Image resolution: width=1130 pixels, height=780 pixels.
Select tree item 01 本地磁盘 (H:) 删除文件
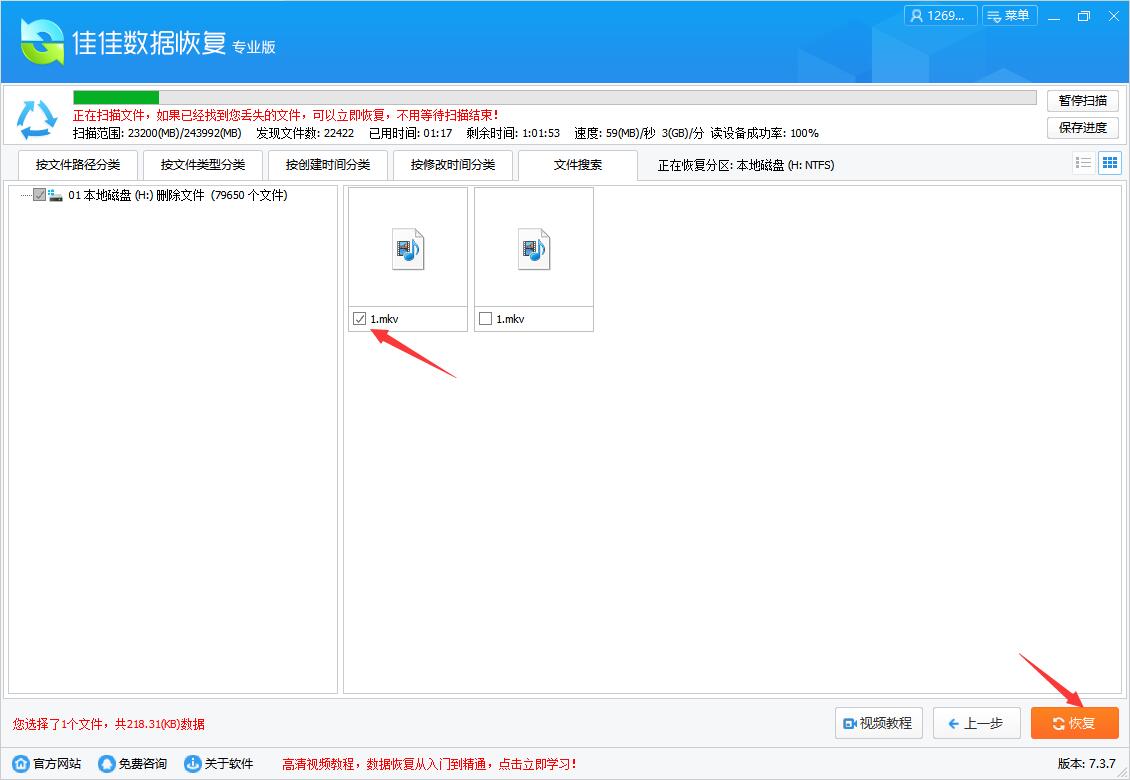[177, 195]
